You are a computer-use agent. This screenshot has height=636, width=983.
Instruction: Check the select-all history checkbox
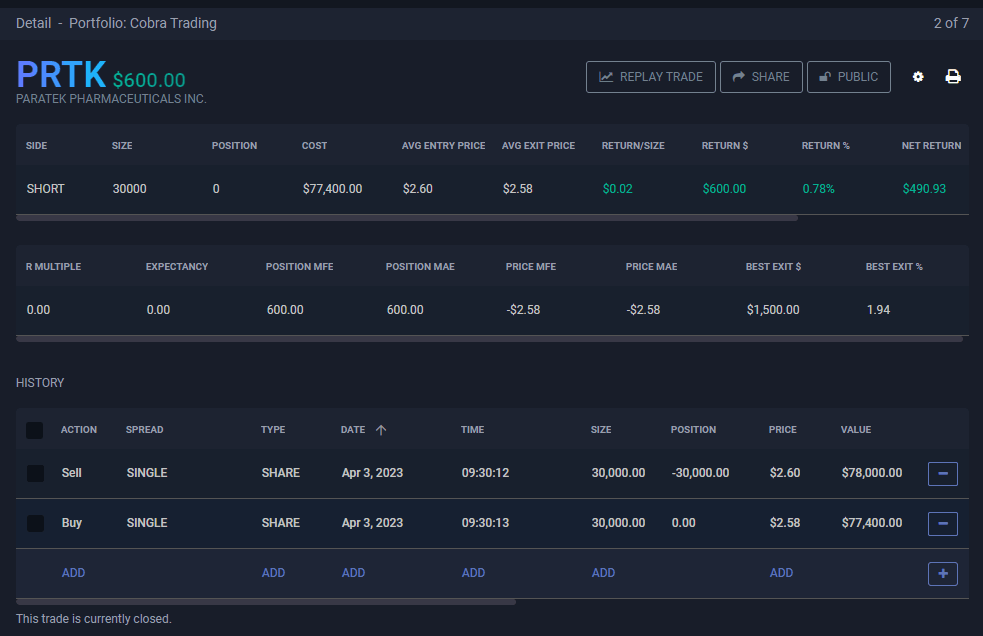(x=35, y=430)
